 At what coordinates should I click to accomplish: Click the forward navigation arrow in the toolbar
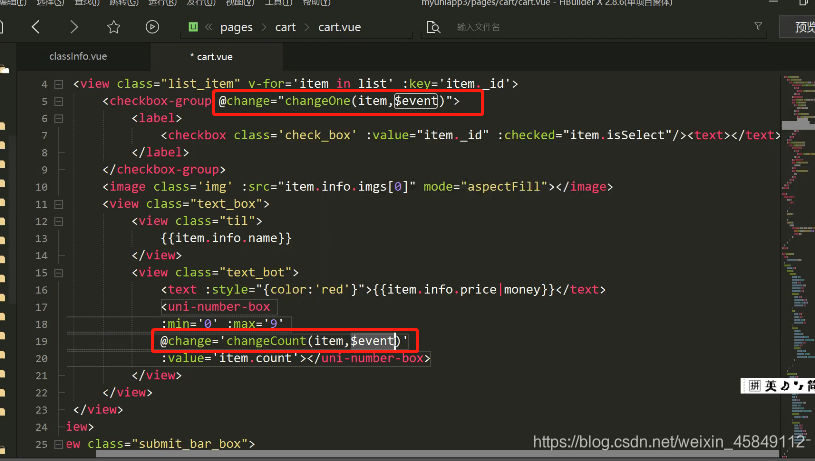point(74,27)
